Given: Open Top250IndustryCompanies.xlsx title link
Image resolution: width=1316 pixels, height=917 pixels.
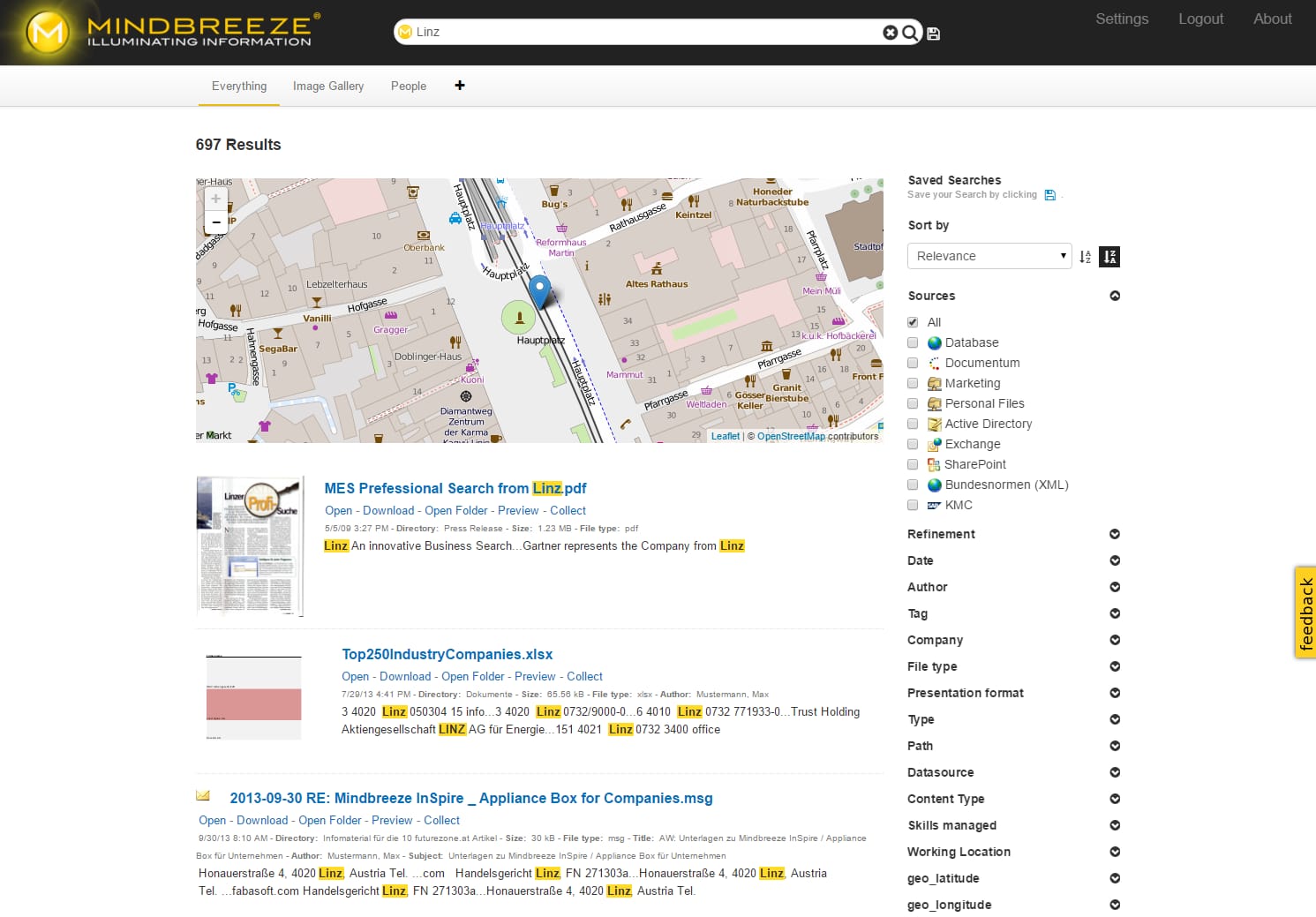Looking at the screenshot, I should 447,654.
